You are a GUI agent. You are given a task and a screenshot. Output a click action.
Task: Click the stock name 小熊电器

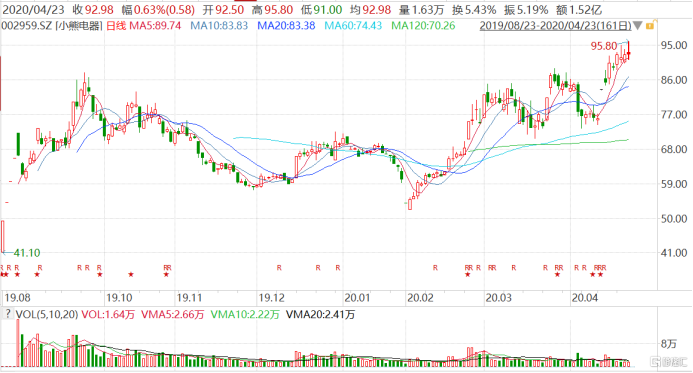(x=79, y=26)
